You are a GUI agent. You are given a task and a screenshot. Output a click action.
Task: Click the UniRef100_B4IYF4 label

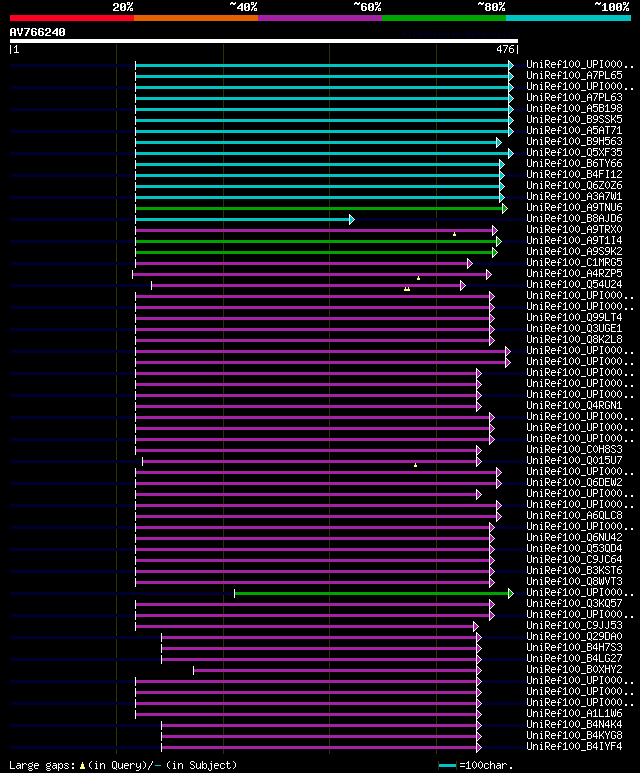(x=574, y=747)
